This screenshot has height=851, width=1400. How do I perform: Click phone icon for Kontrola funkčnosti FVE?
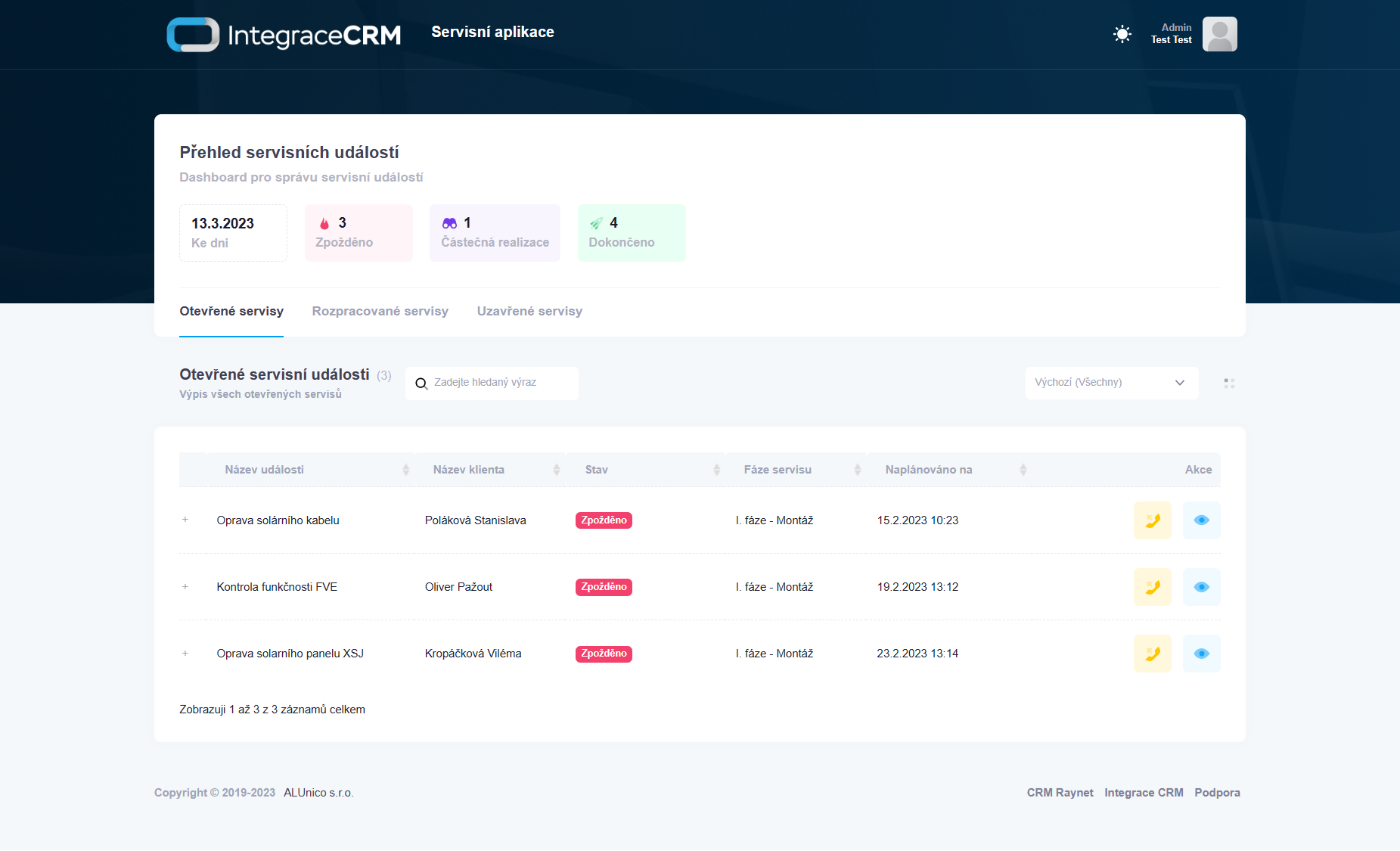1152,587
